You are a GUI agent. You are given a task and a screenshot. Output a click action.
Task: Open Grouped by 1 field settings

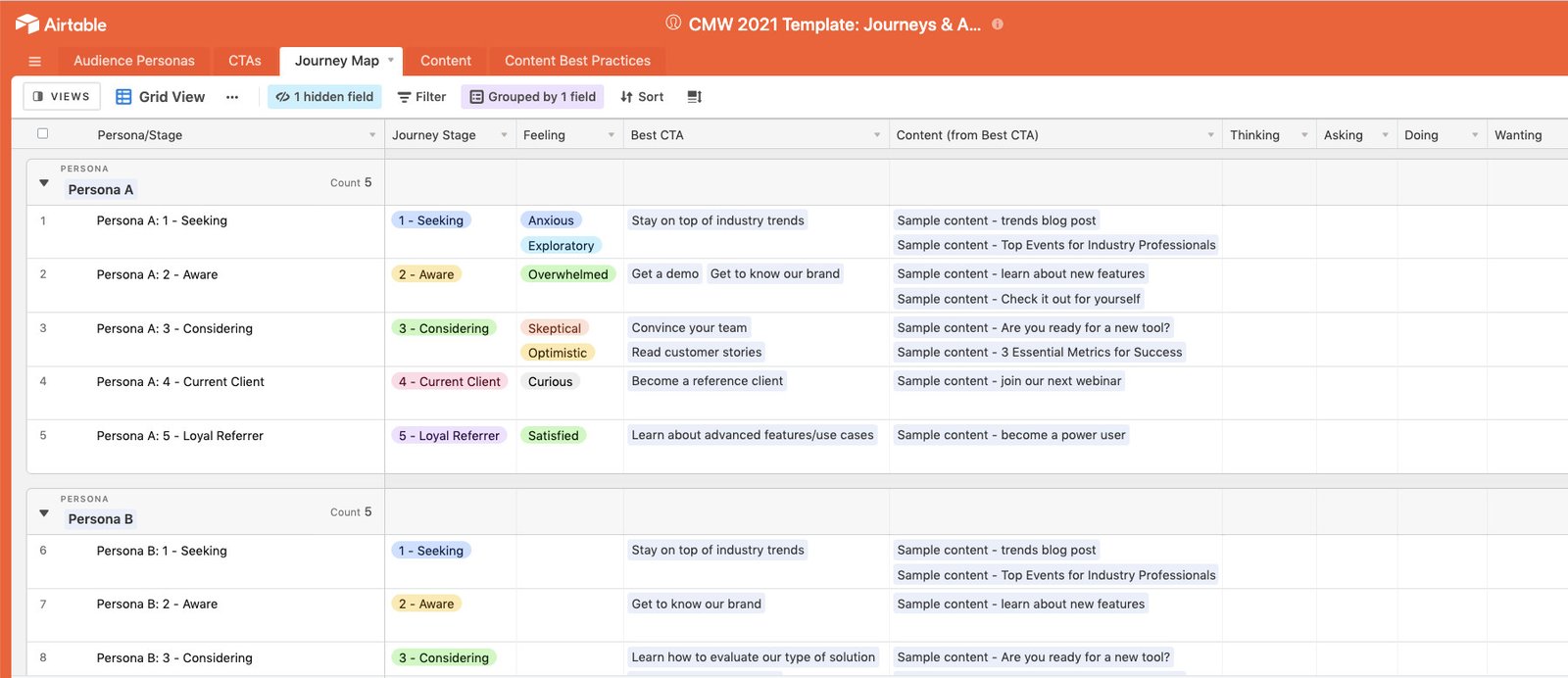click(533, 96)
